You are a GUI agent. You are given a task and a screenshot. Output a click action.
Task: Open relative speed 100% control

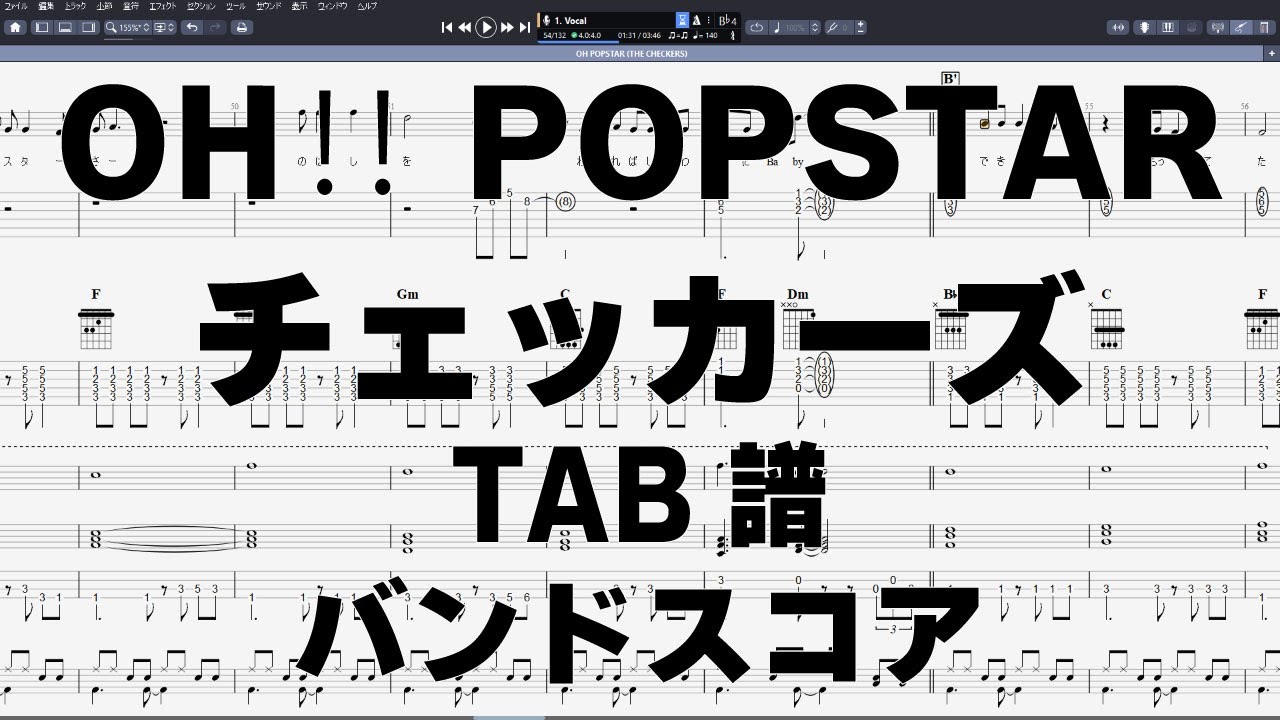[789, 27]
